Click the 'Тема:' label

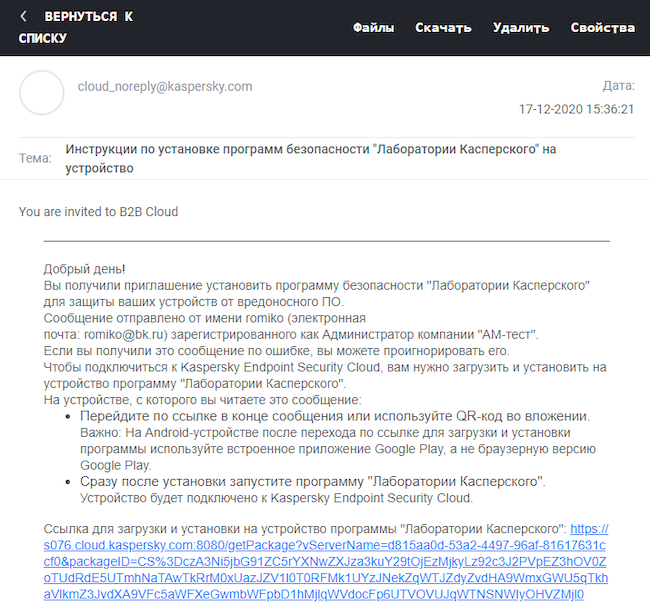pos(35,158)
